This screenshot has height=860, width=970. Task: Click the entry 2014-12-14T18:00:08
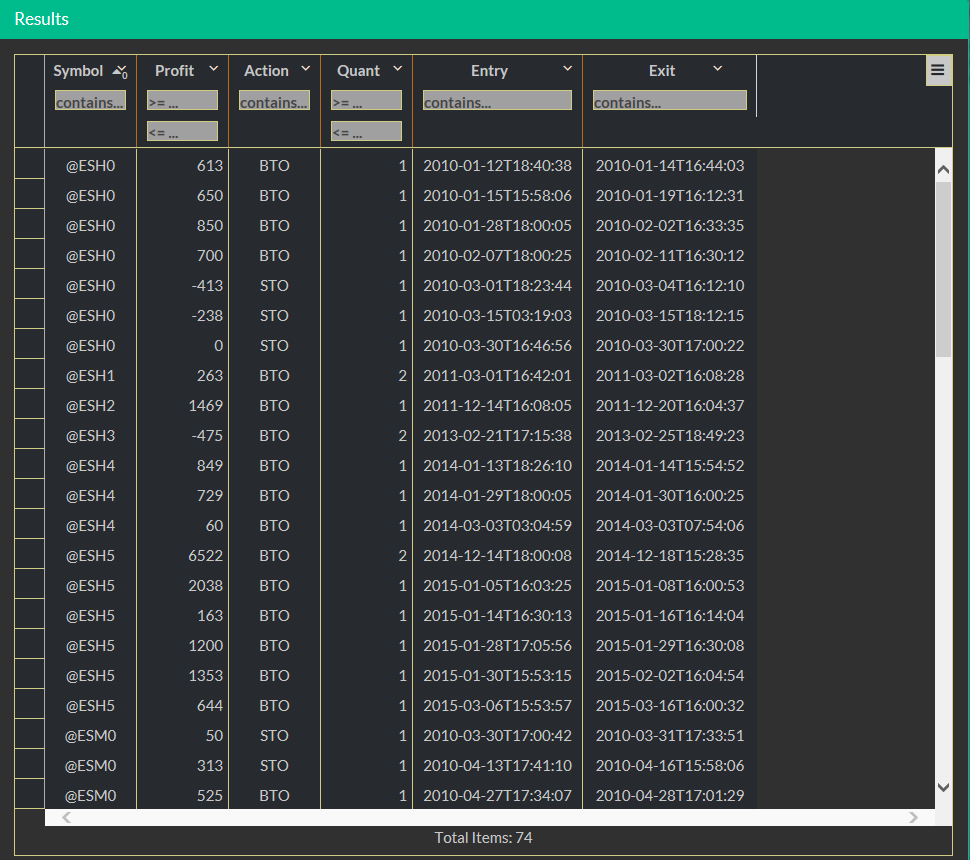(x=497, y=556)
